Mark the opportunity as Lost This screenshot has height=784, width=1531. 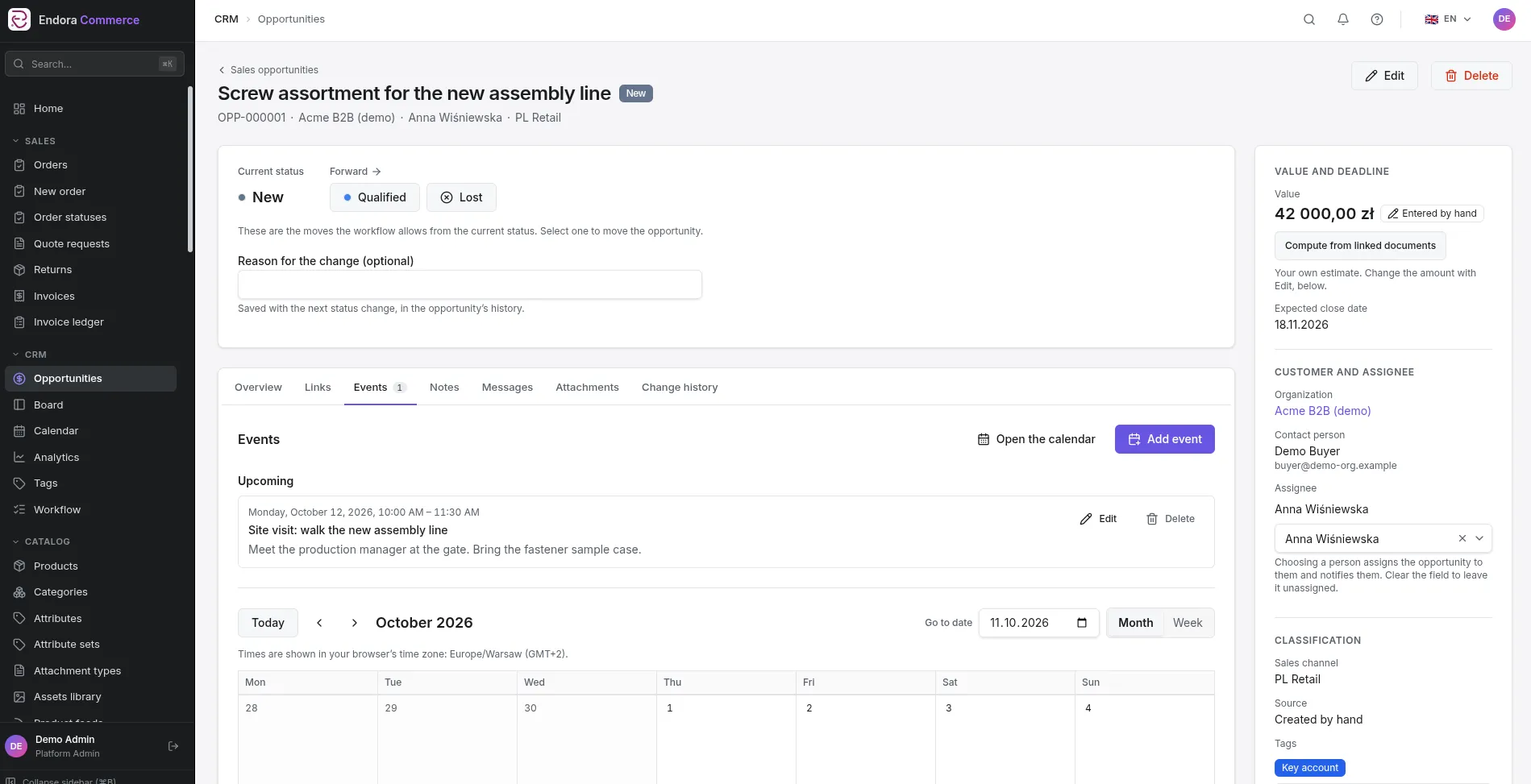point(461,197)
